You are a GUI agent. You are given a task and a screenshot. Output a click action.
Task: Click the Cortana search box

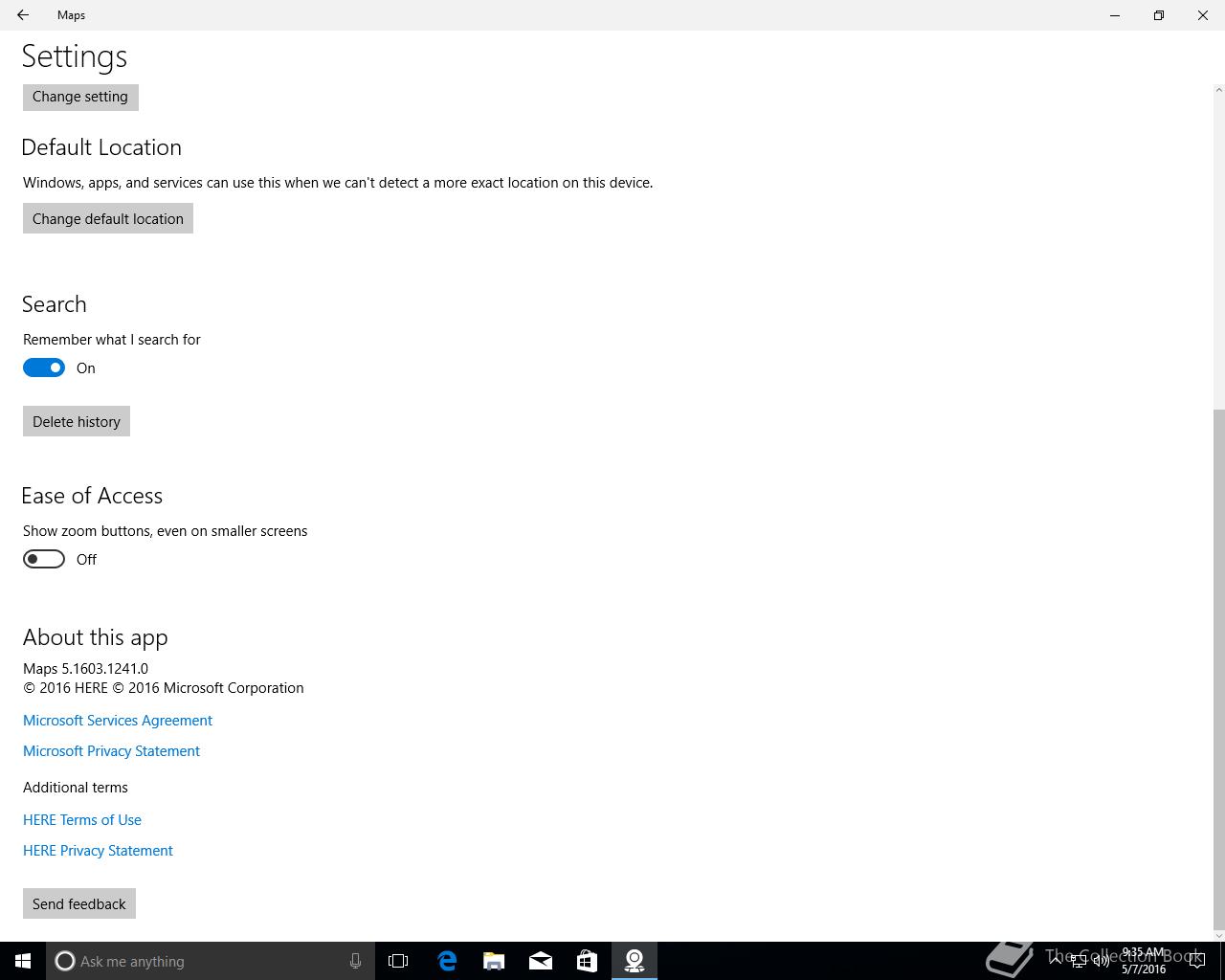point(209,961)
